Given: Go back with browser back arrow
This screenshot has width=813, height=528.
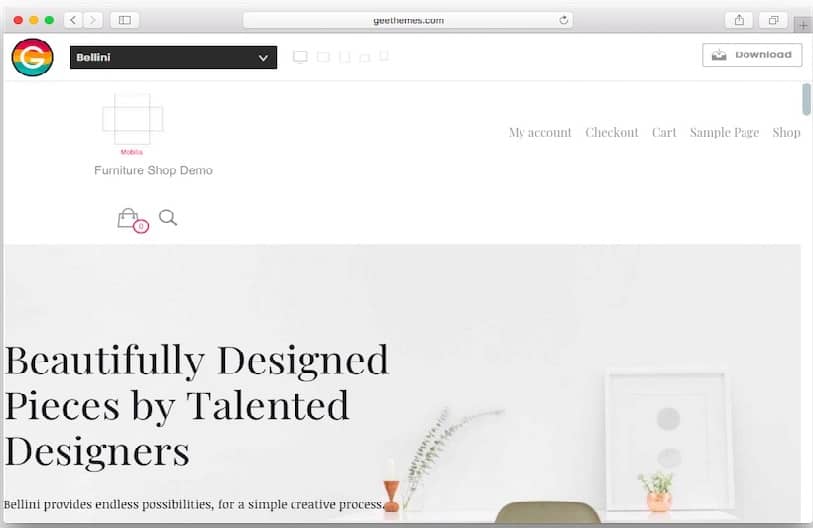Looking at the screenshot, I should [74, 20].
